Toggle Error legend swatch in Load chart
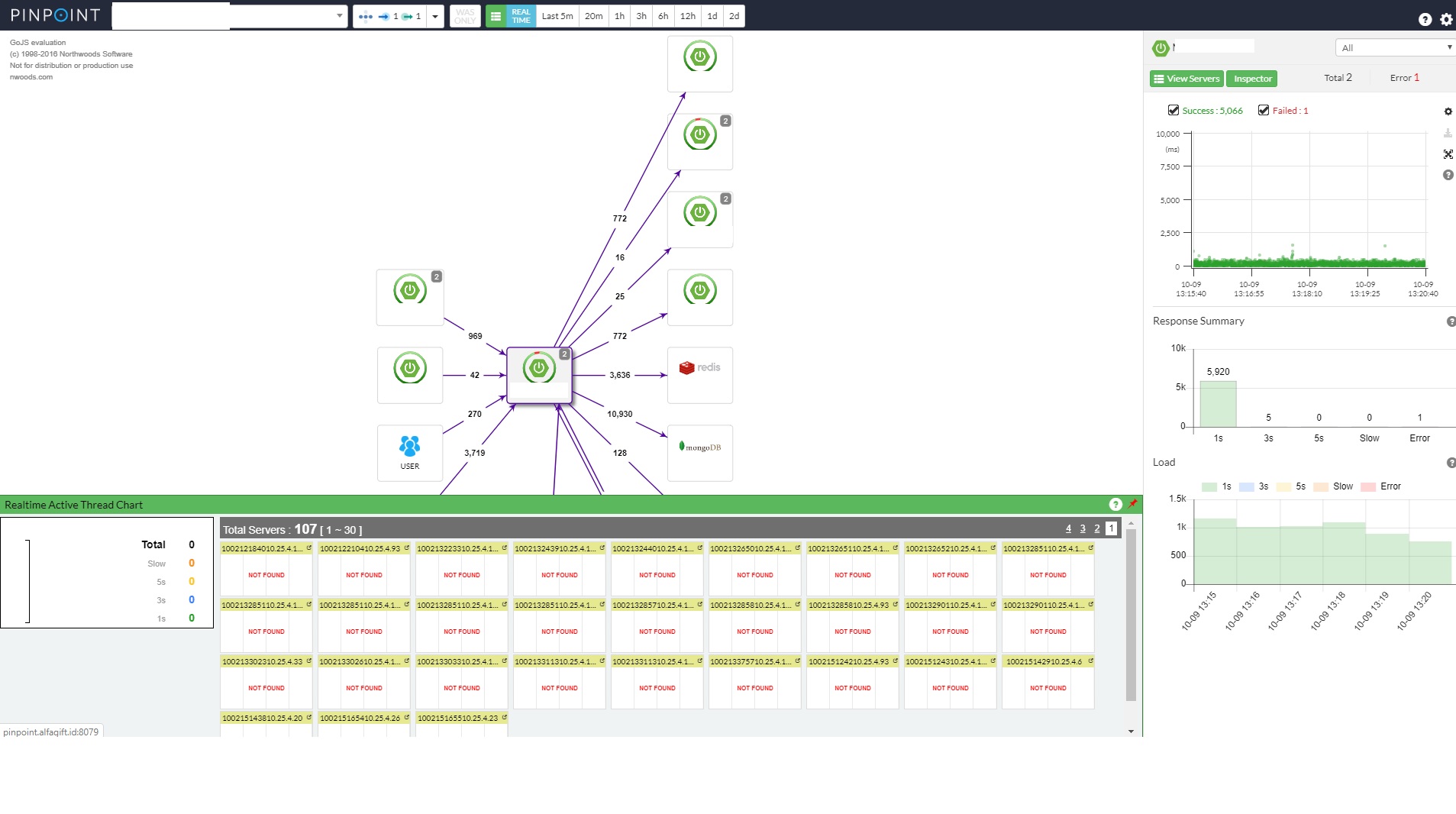The width and height of the screenshot is (1456, 814). pos(1368,486)
